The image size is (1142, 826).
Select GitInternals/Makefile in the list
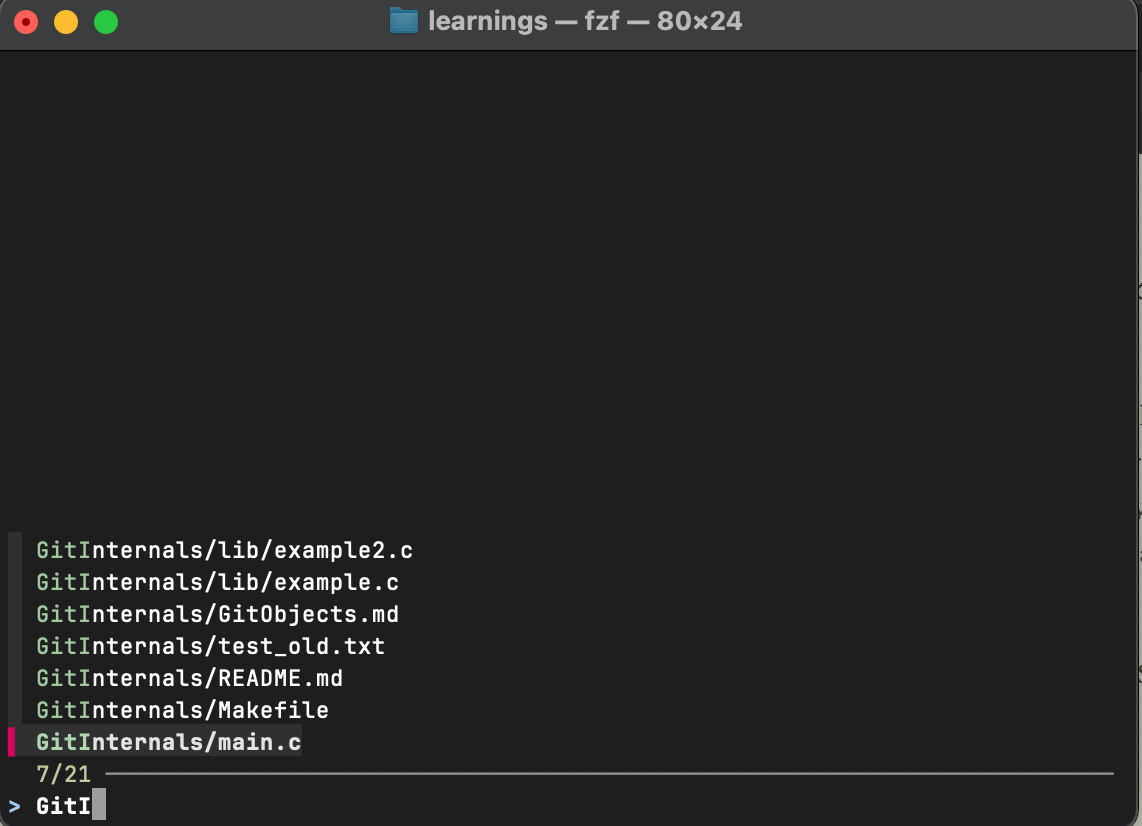point(182,709)
